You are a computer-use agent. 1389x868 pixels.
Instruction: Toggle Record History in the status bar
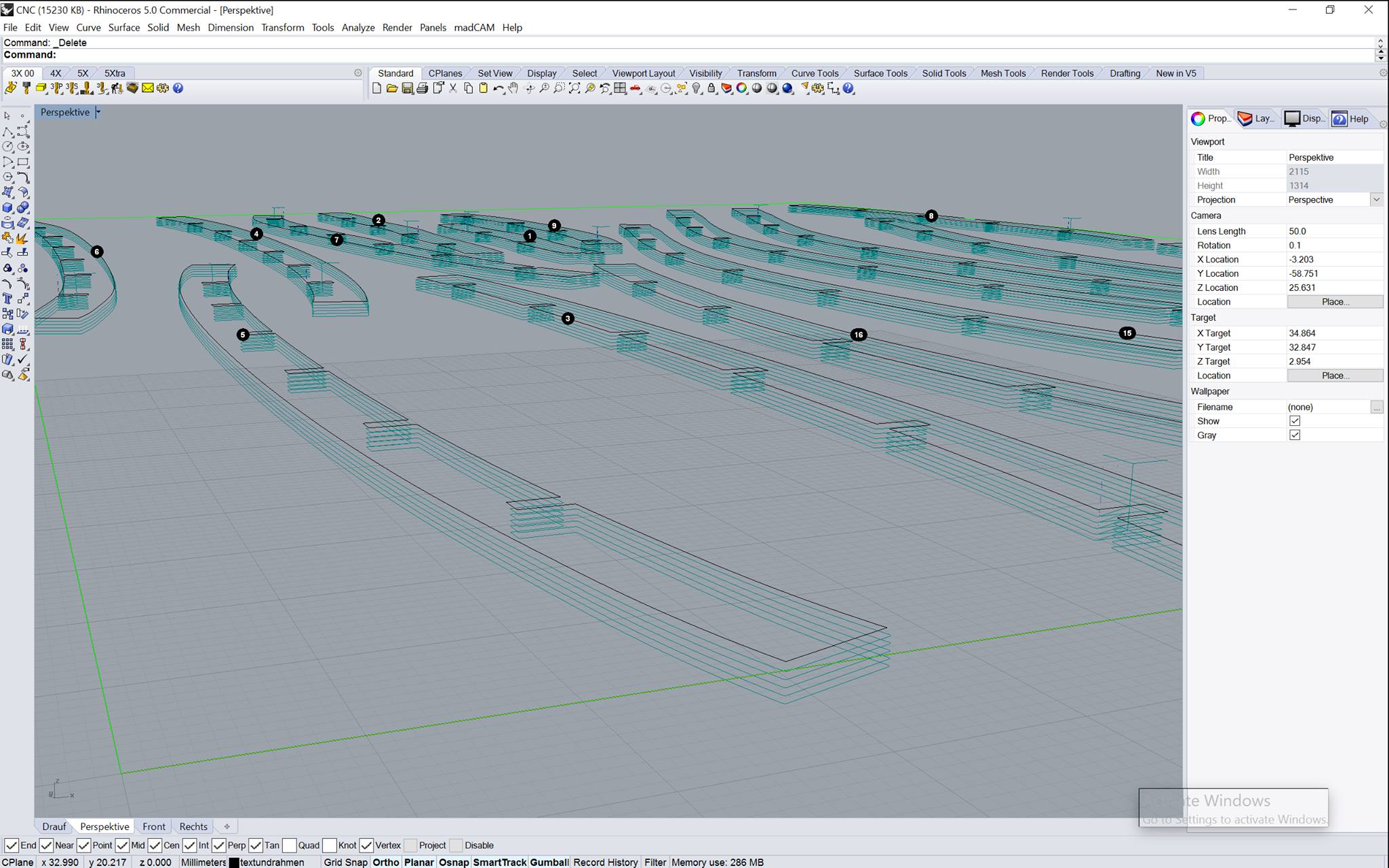[605, 863]
